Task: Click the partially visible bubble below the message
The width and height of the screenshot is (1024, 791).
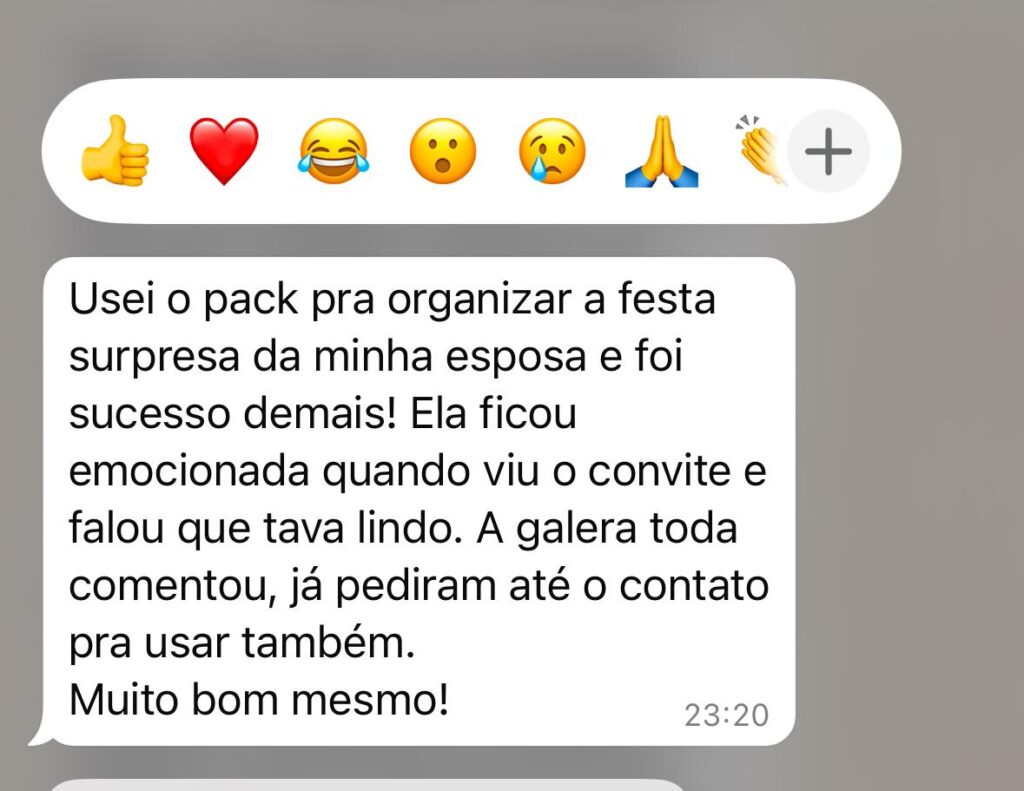Action: pos(366,784)
